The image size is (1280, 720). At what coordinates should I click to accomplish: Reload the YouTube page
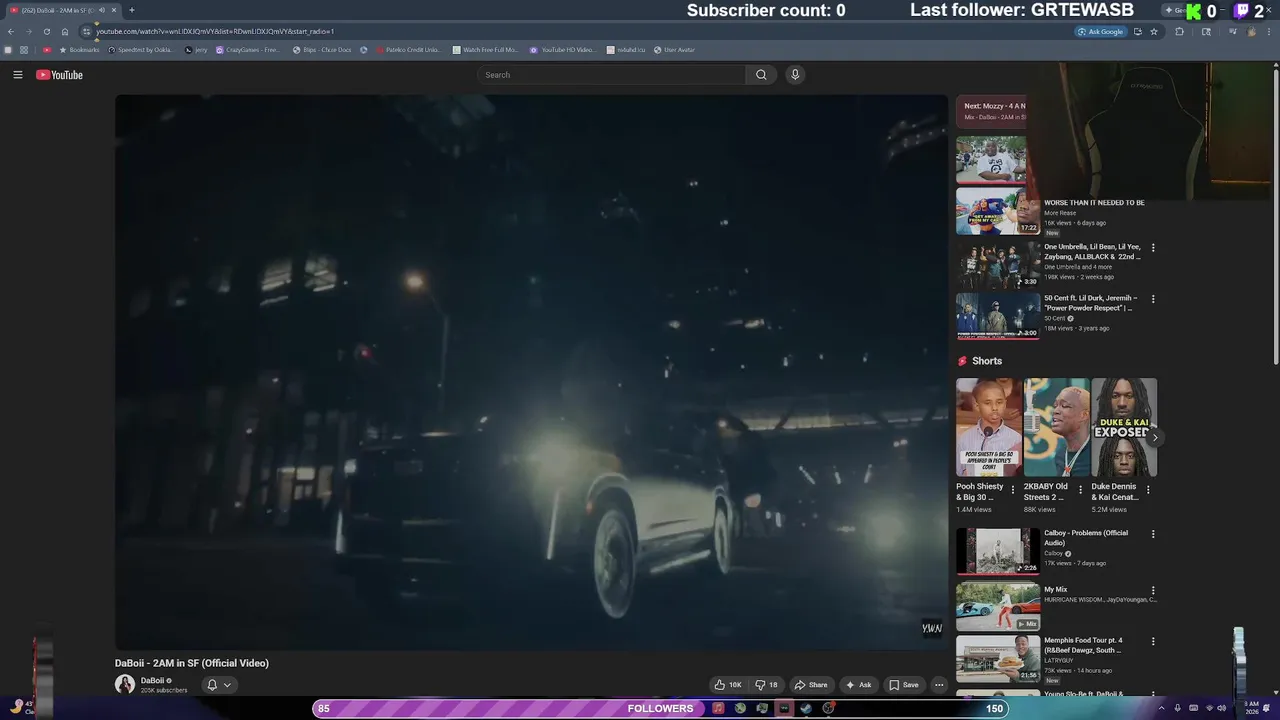(x=46, y=31)
